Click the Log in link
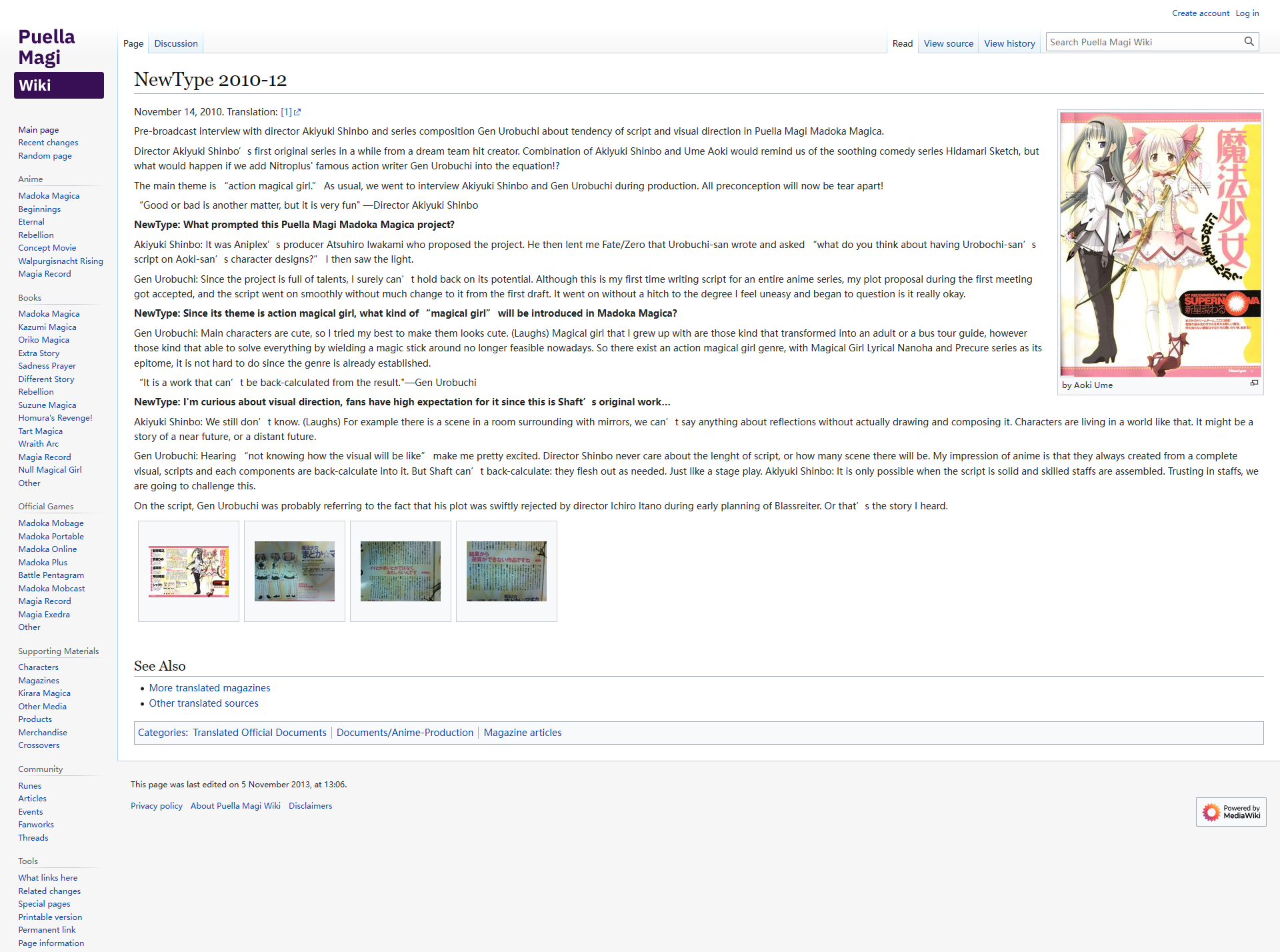Viewport: 1280px width, 952px height. click(x=1247, y=13)
